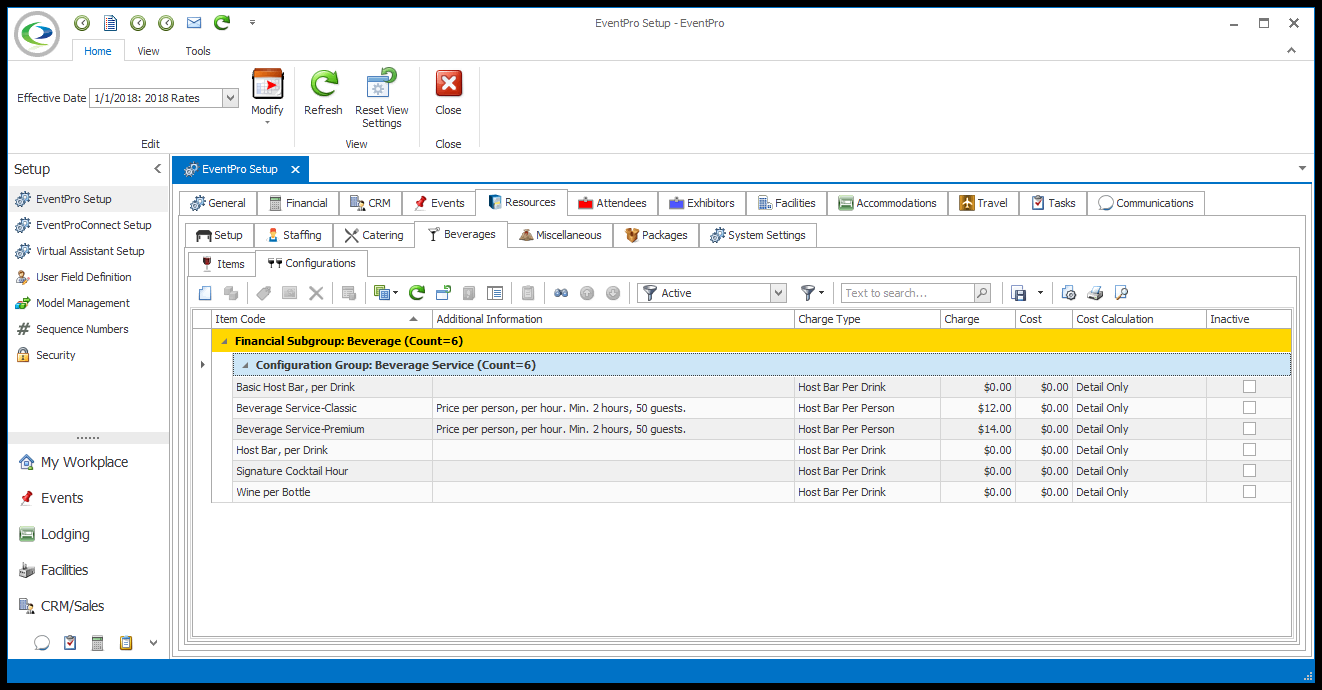Screen dimensions: 1322x690
Task: Click the large Refresh ribbon button
Action: 323,94
